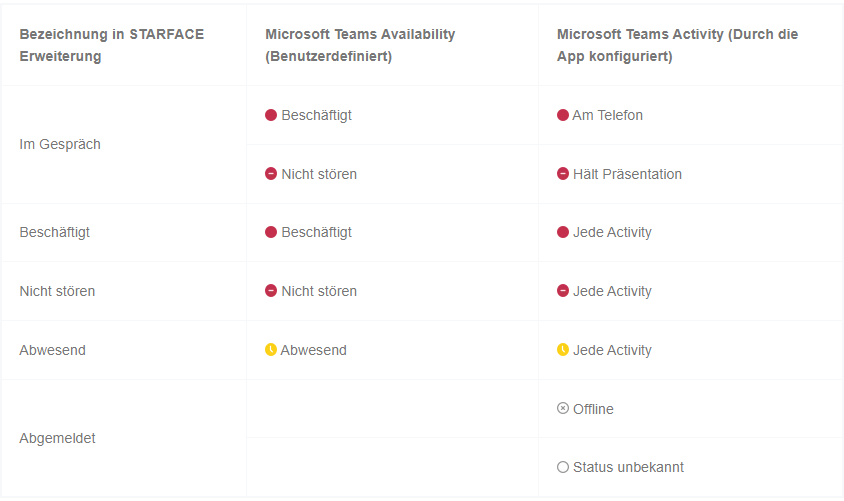The image size is (844, 501).
Task: Click the crossed-circle Offline status icon
Action: 563,409
